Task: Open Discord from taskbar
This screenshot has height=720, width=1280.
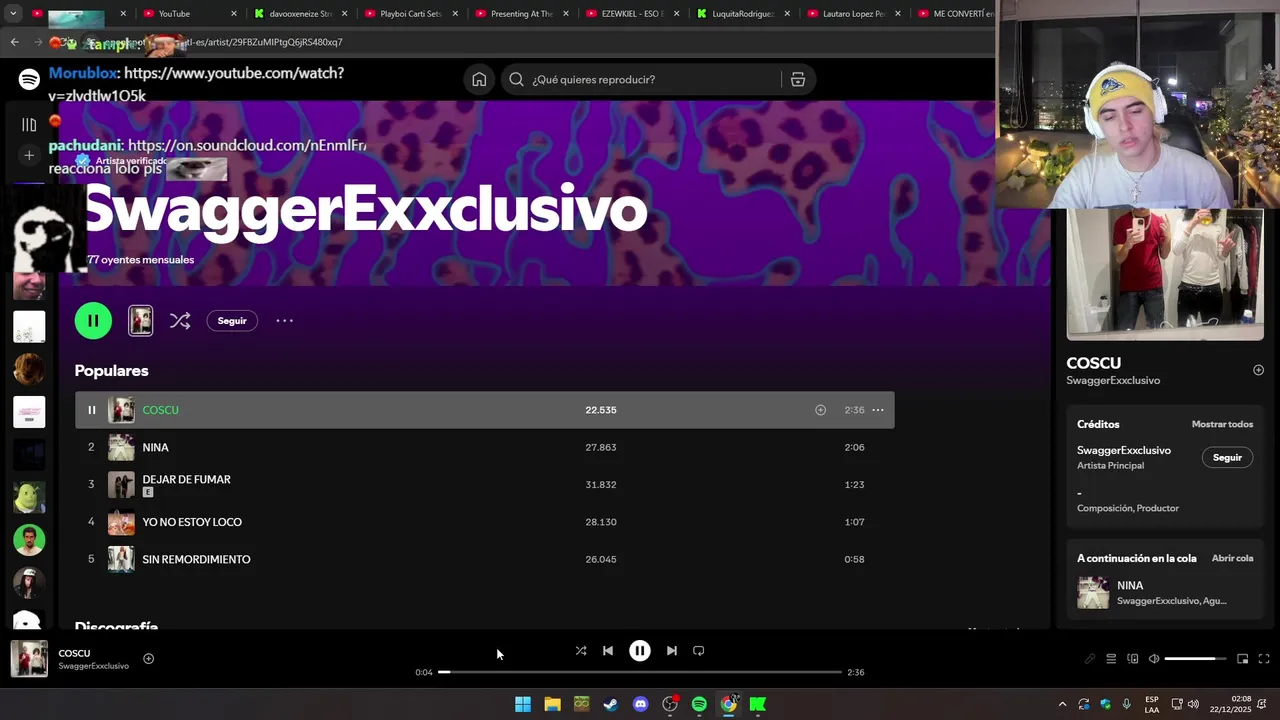Action: pyautogui.click(x=641, y=704)
